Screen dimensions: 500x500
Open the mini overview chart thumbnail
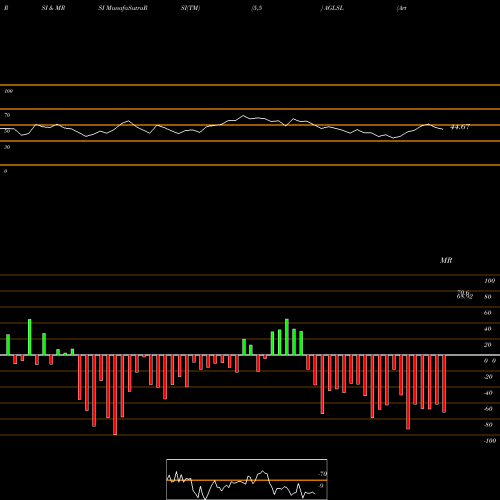tap(247, 479)
